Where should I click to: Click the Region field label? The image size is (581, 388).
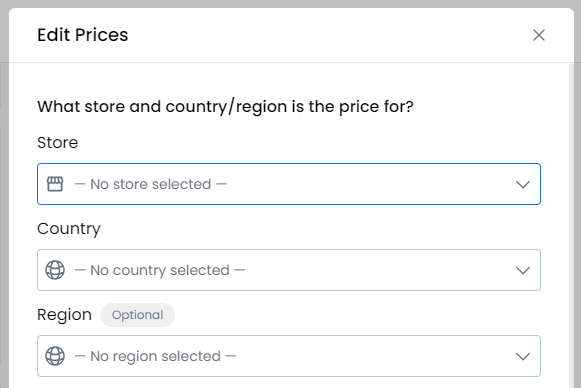tap(64, 315)
